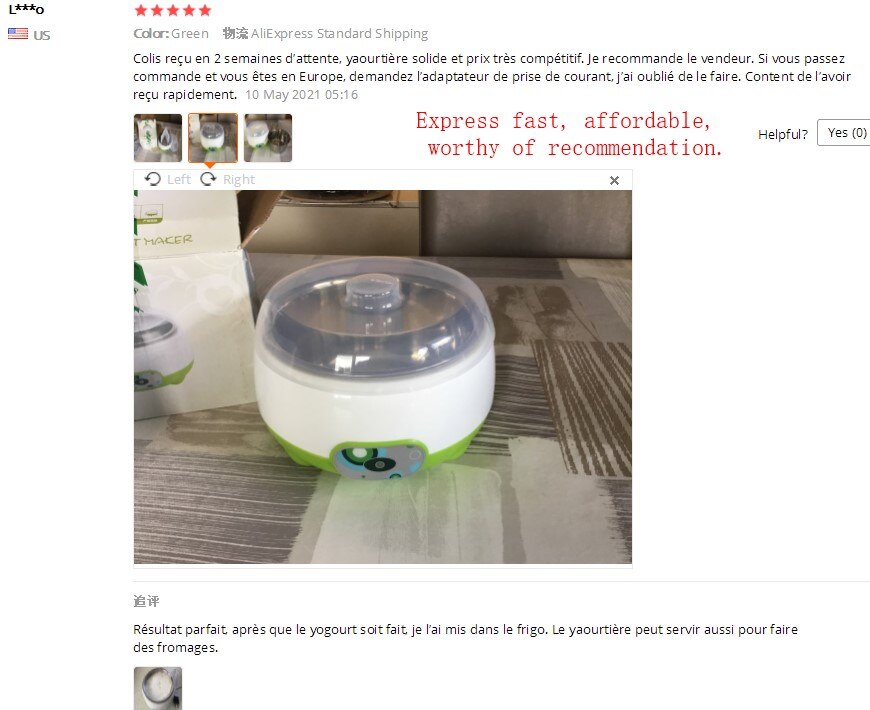
Task: Open third thumbnail showing metal inner pot
Action: click(x=268, y=138)
